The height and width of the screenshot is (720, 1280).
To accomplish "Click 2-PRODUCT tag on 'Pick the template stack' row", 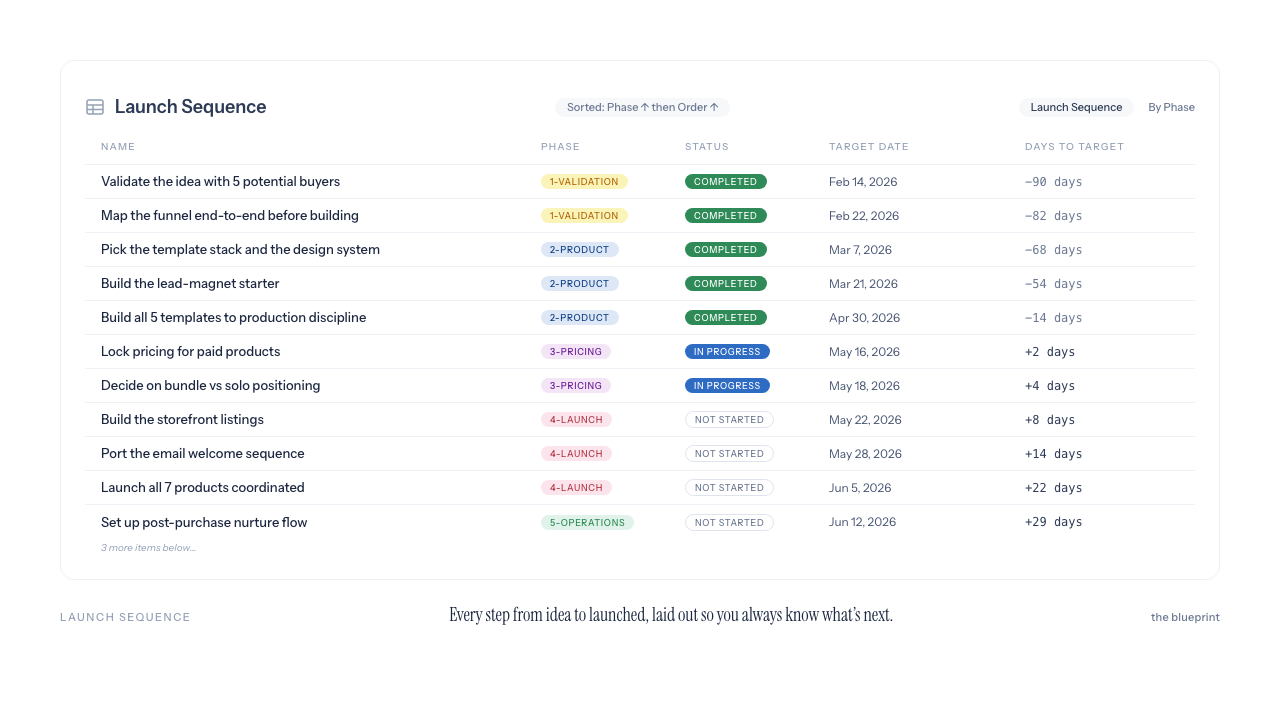I will [x=580, y=250].
